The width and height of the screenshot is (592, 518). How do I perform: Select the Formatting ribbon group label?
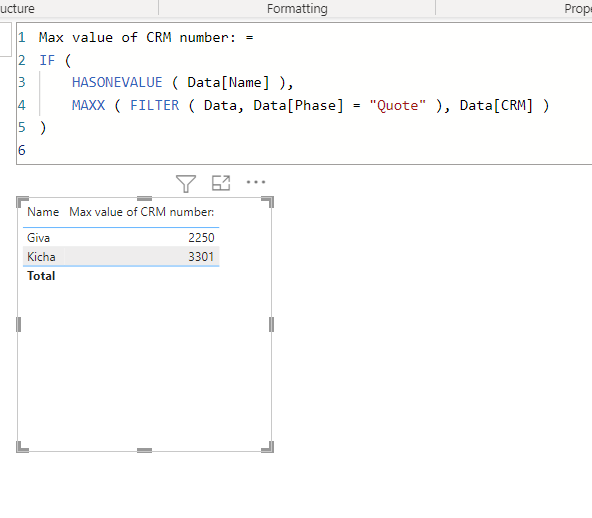[x=297, y=8]
